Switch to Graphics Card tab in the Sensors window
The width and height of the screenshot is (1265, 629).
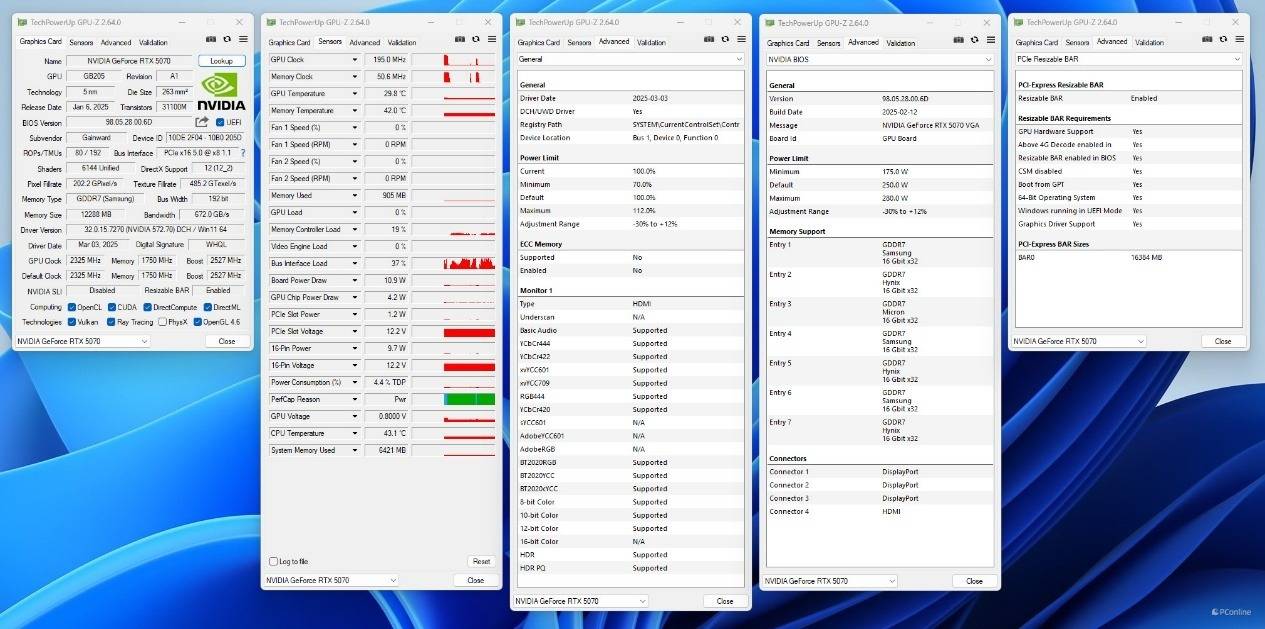(x=289, y=42)
